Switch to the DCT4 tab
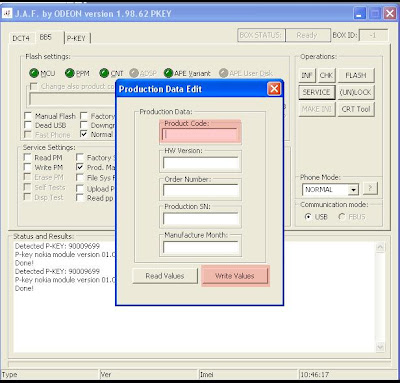Viewport: 400px width, 383px height. click(x=21, y=38)
